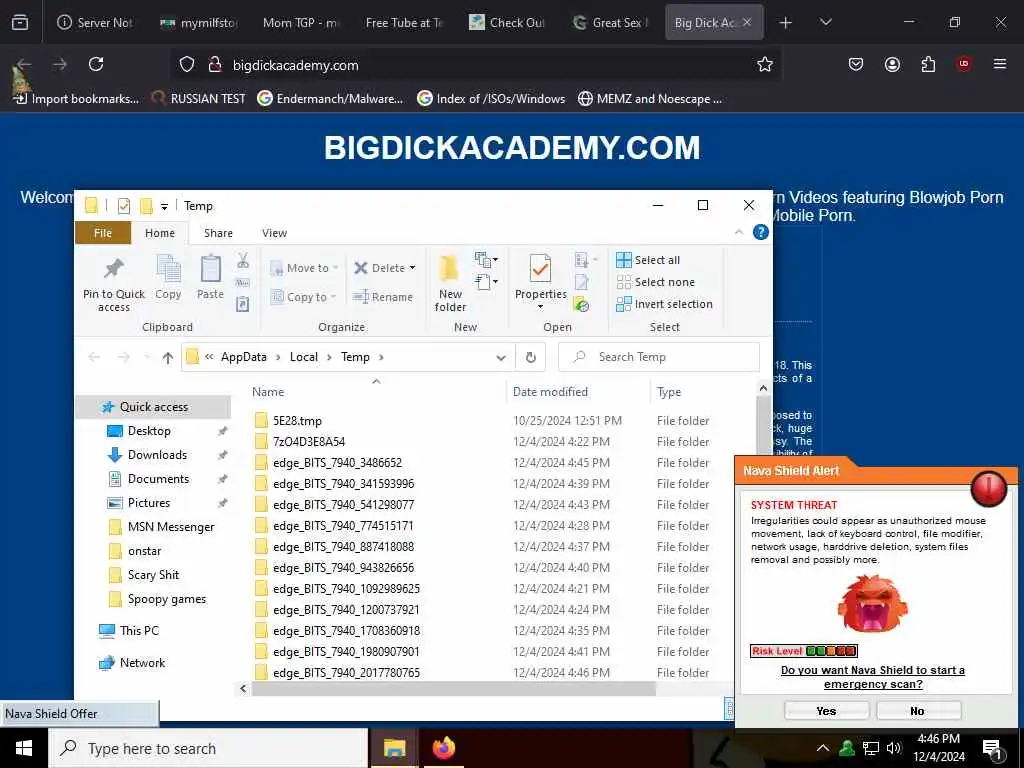
Task: Switch to the Share ribbon tab
Action: (218, 233)
